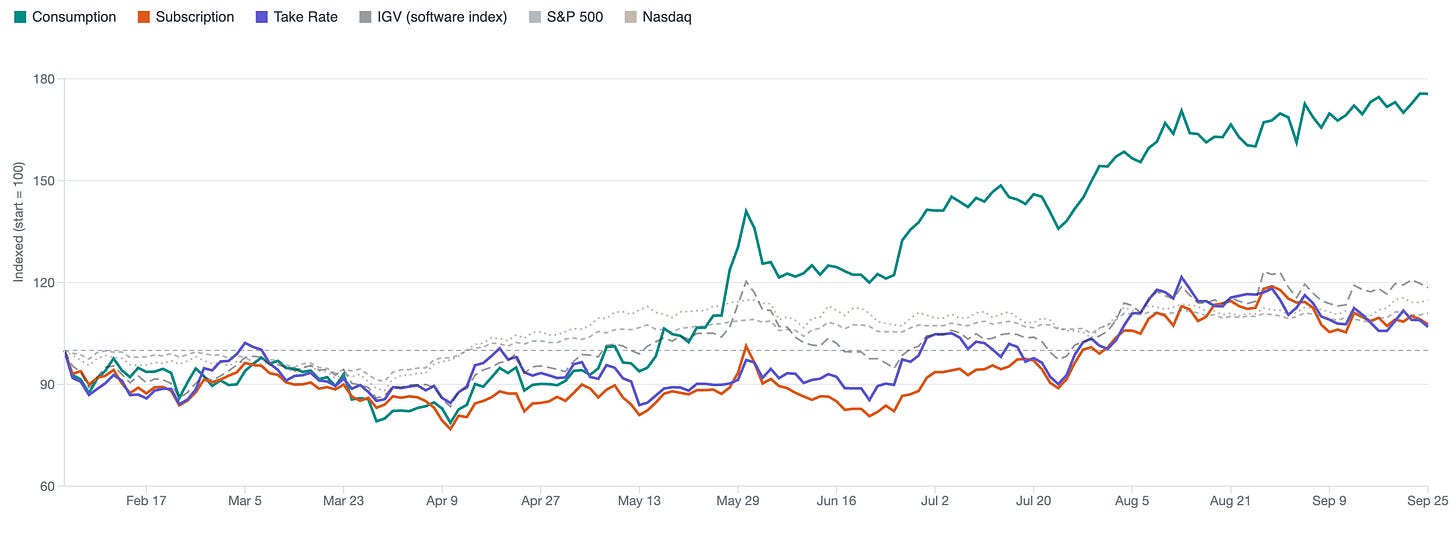Viewport: 1456px width, 534px height.
Task: Click the orange Subscription legend swatch
Action: (x=143, y=17)
